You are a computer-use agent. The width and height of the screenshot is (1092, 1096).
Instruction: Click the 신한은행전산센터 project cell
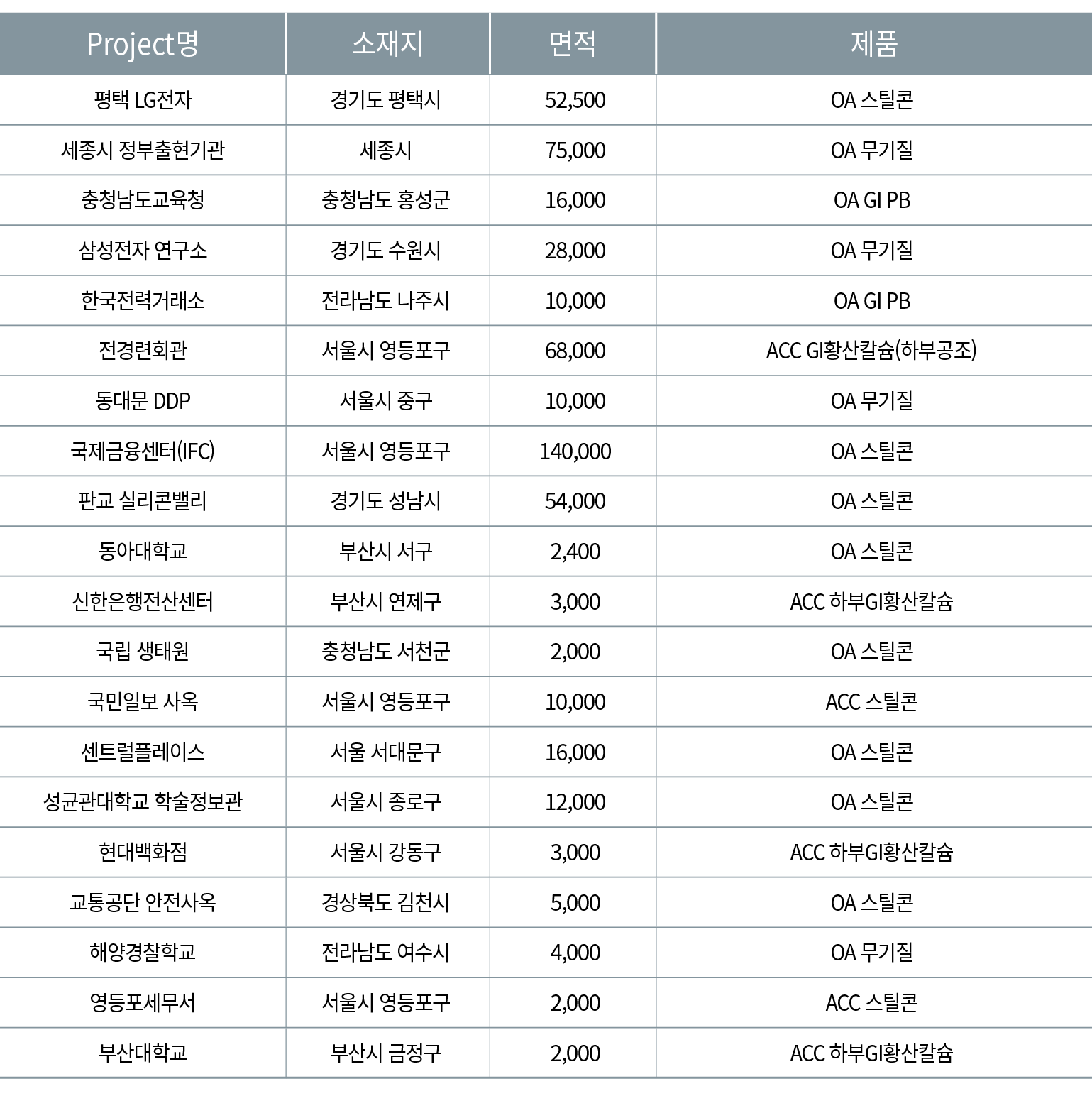point(143,602)
